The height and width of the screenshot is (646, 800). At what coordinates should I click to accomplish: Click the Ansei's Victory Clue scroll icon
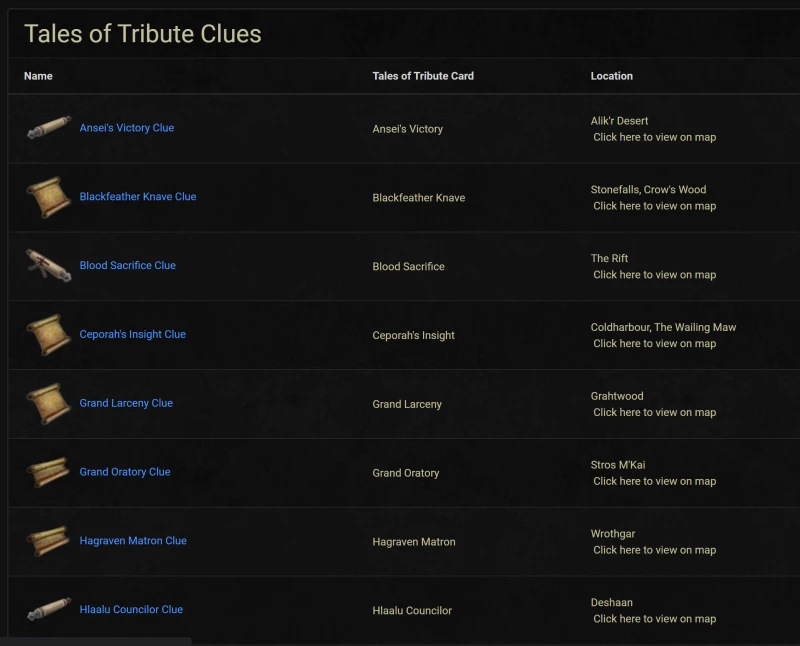[49, 128]
